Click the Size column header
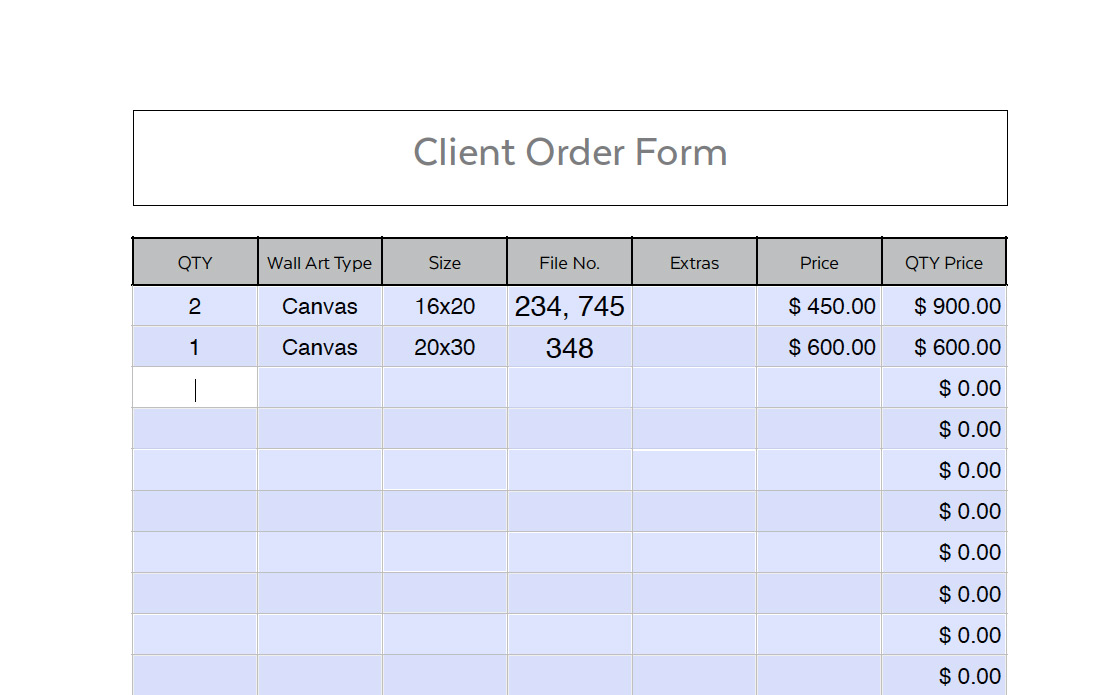The image size is (1113, 695). point(444,262)
